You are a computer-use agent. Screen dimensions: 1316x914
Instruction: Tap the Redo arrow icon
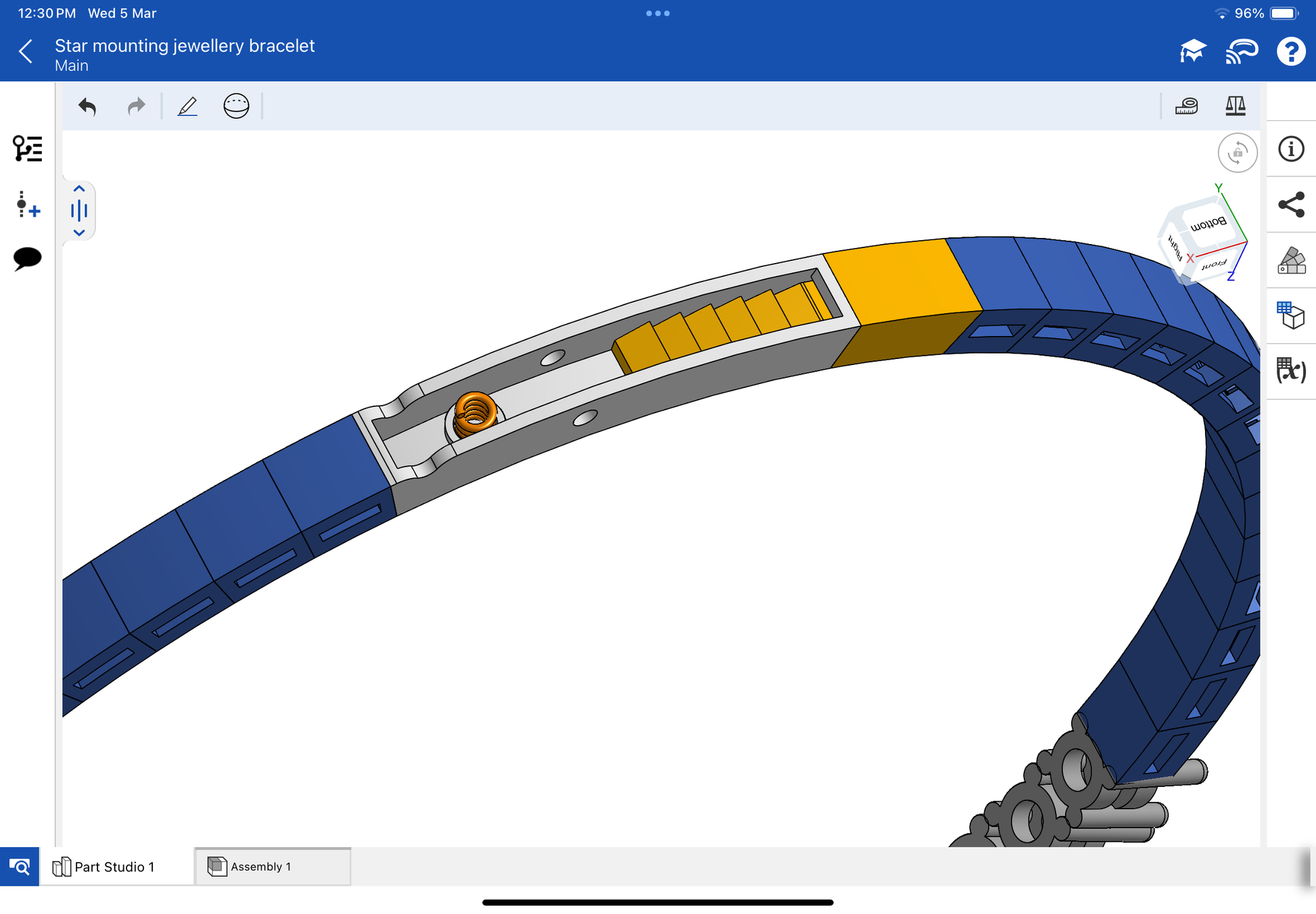pyautogui.click(x=136, y=106)
